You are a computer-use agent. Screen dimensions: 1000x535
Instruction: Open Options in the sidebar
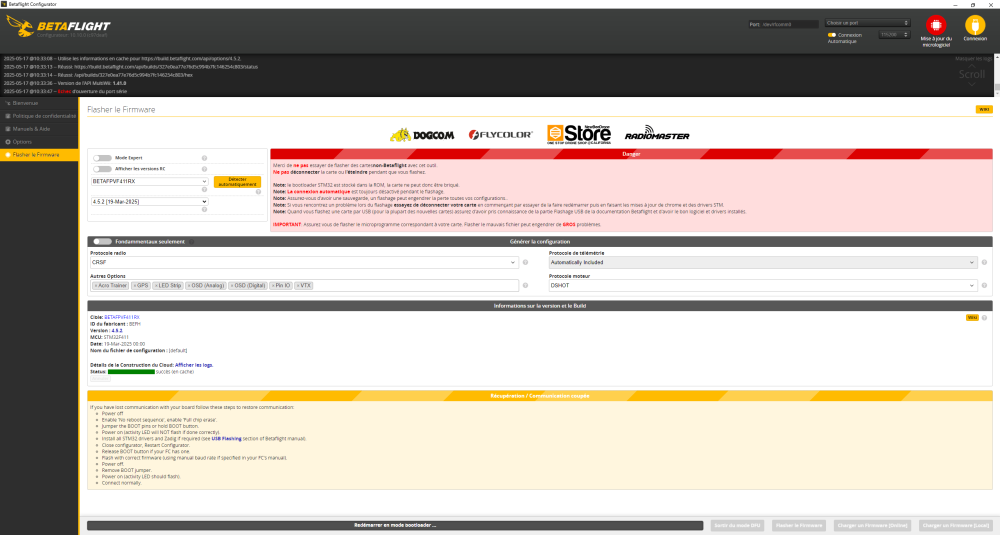tap(39, 142)
